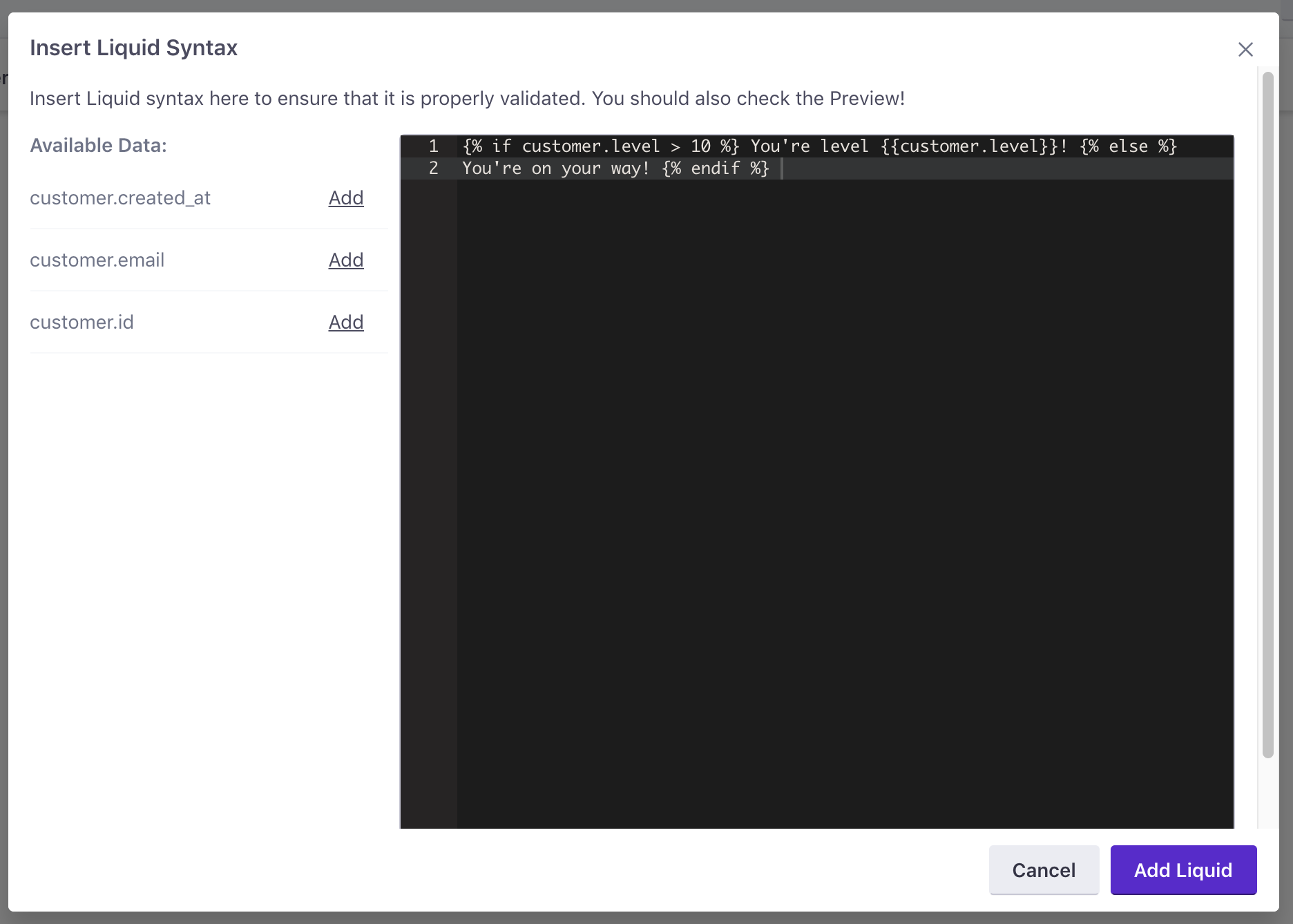Select the customer.id data label
1293x924 pixels.
coord(82,323)
